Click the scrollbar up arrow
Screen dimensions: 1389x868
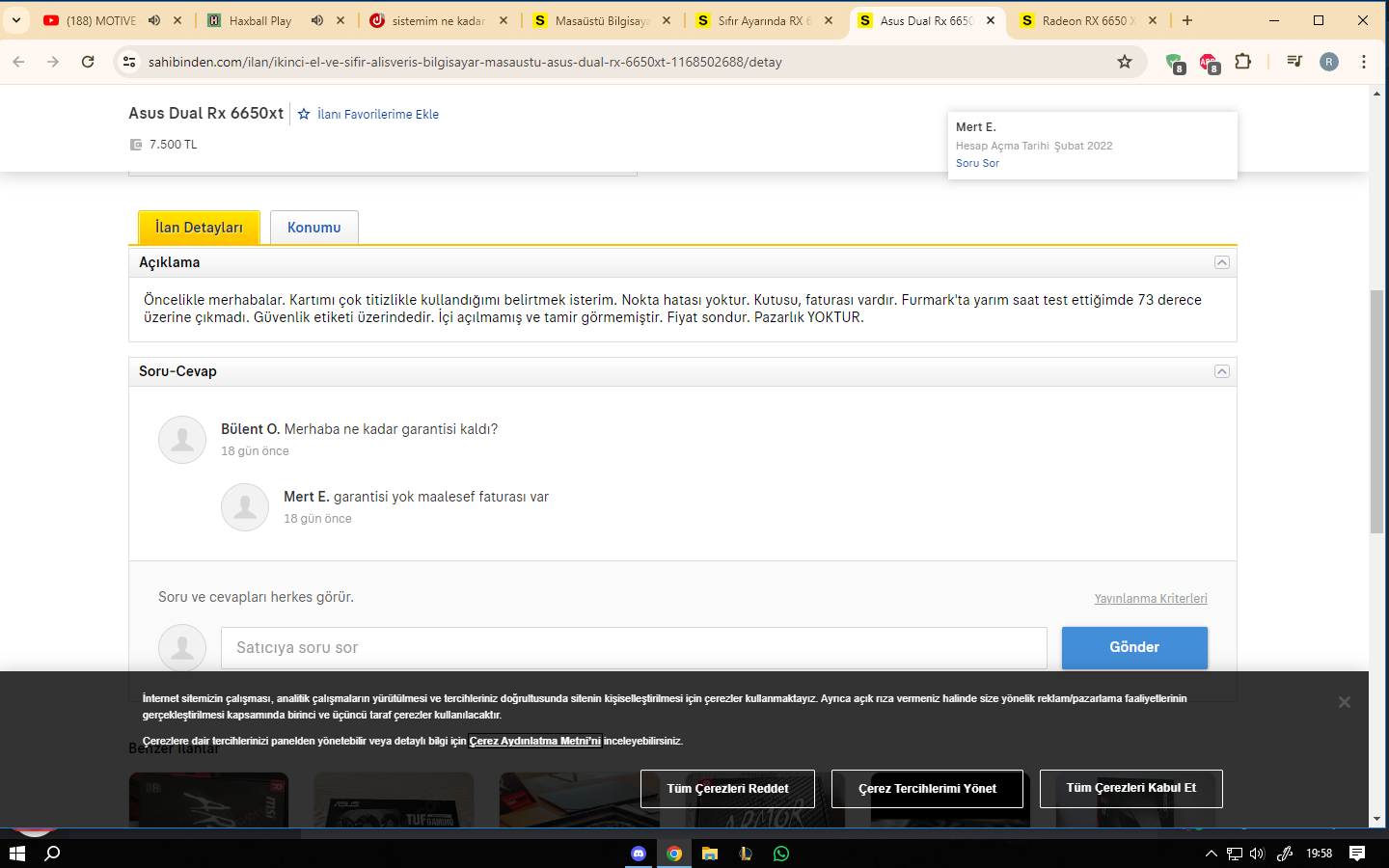[1376, 94]
